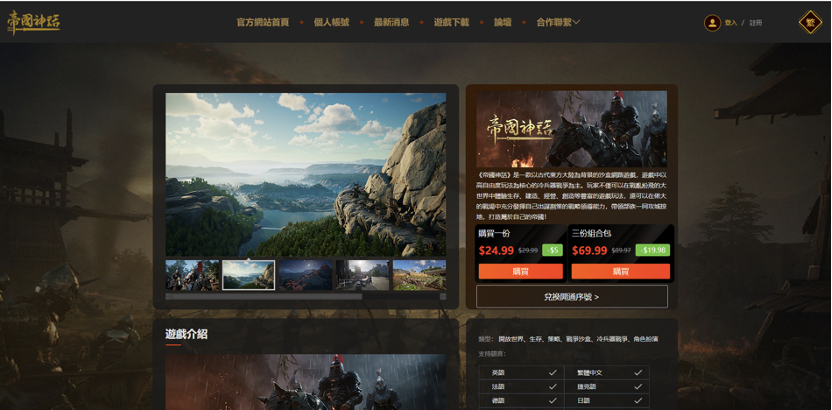Open the 遊戲下載 menu item
Viewport: 832px width, 410px height.
[x=451, y=22]
